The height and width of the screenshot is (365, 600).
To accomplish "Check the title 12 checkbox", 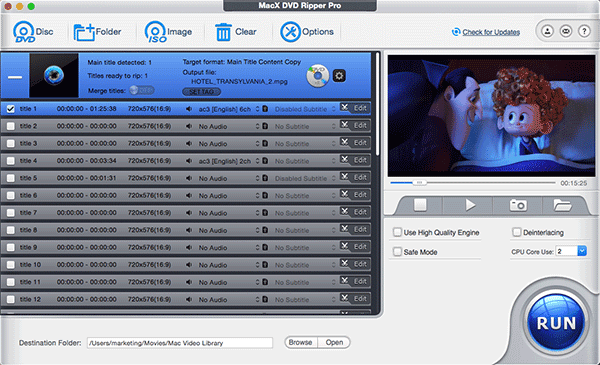I will 11,299.
